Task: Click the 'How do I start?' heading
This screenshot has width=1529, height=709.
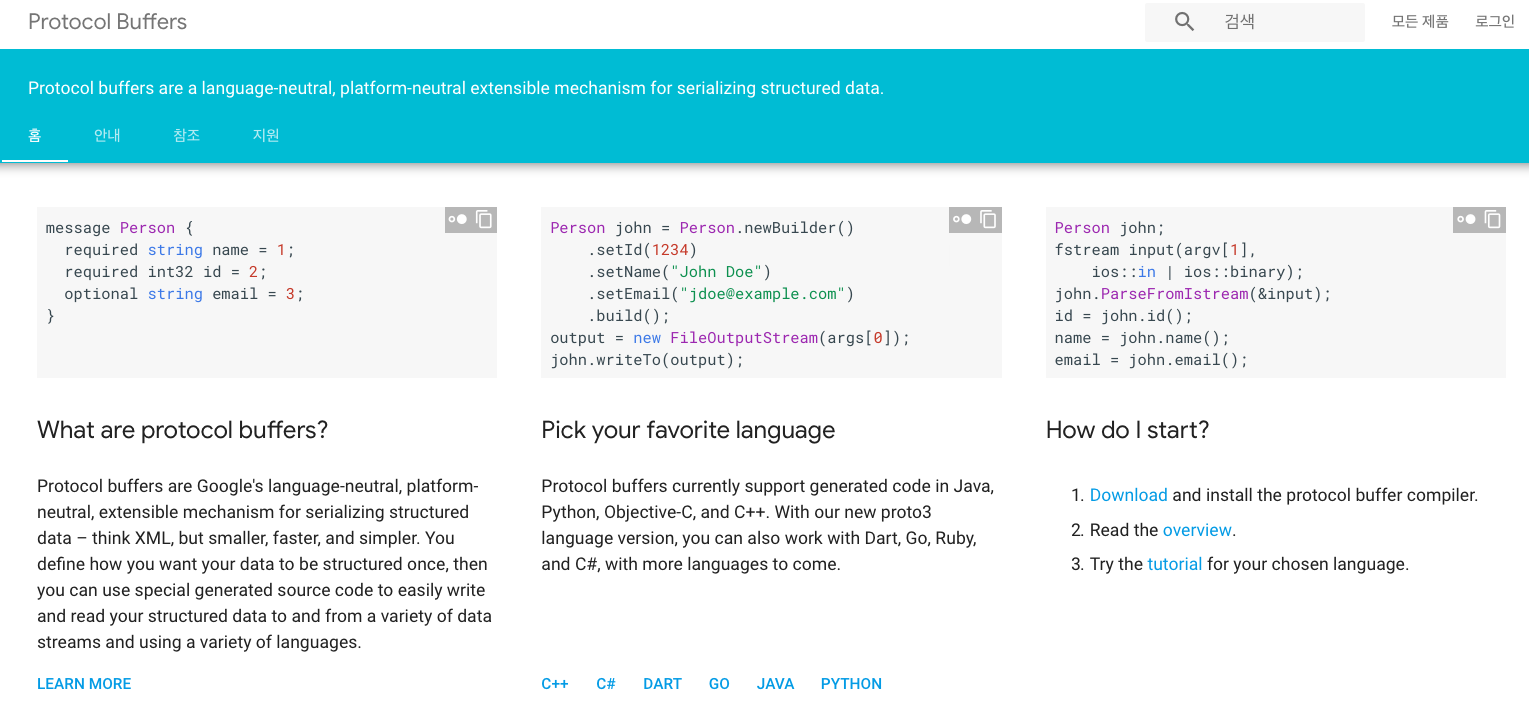Action: (1127, 430)
